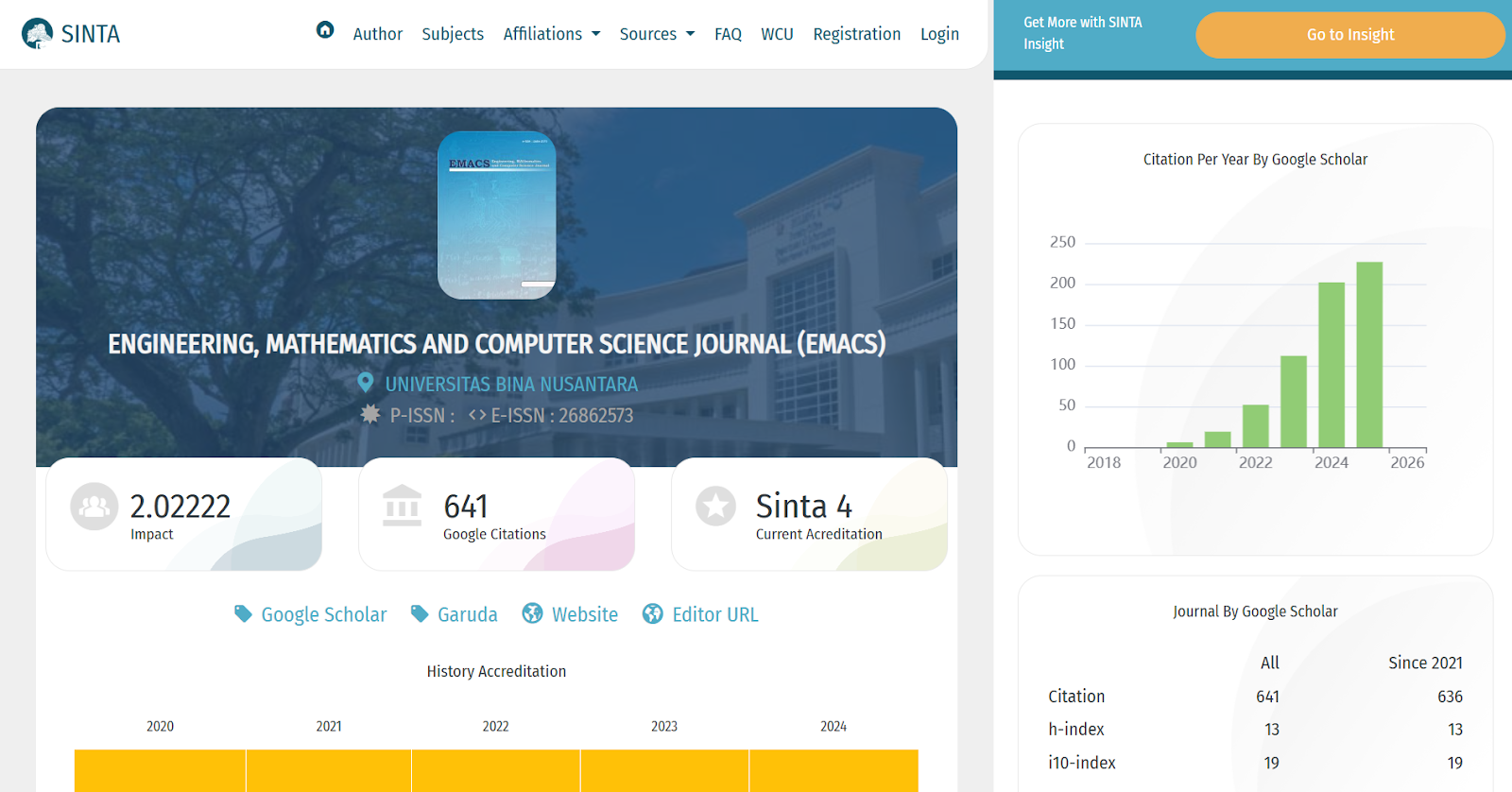Expand the Affiliations dropdown menu

coord(552,34)
